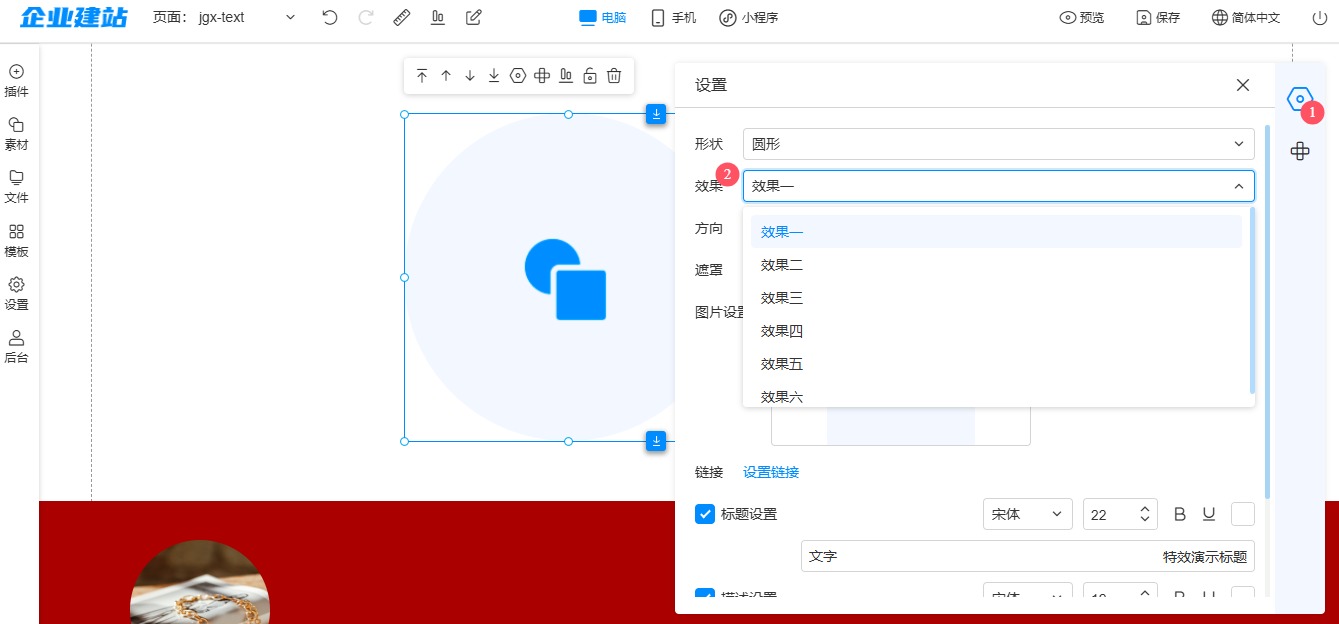
Task: Click the page edit pencil icon
Action: coord(474,17)
